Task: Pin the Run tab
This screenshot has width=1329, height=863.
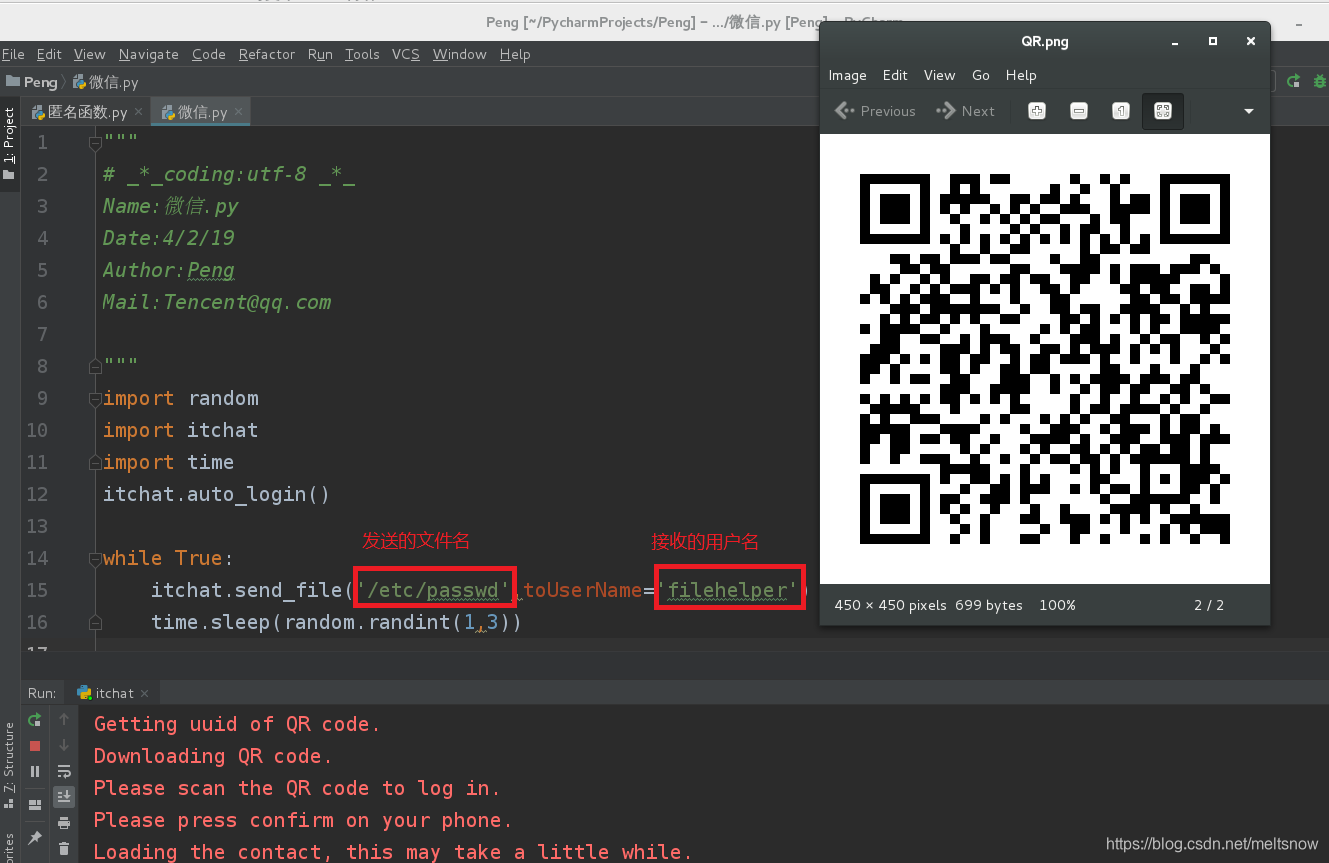Action: tap(35, 838)
